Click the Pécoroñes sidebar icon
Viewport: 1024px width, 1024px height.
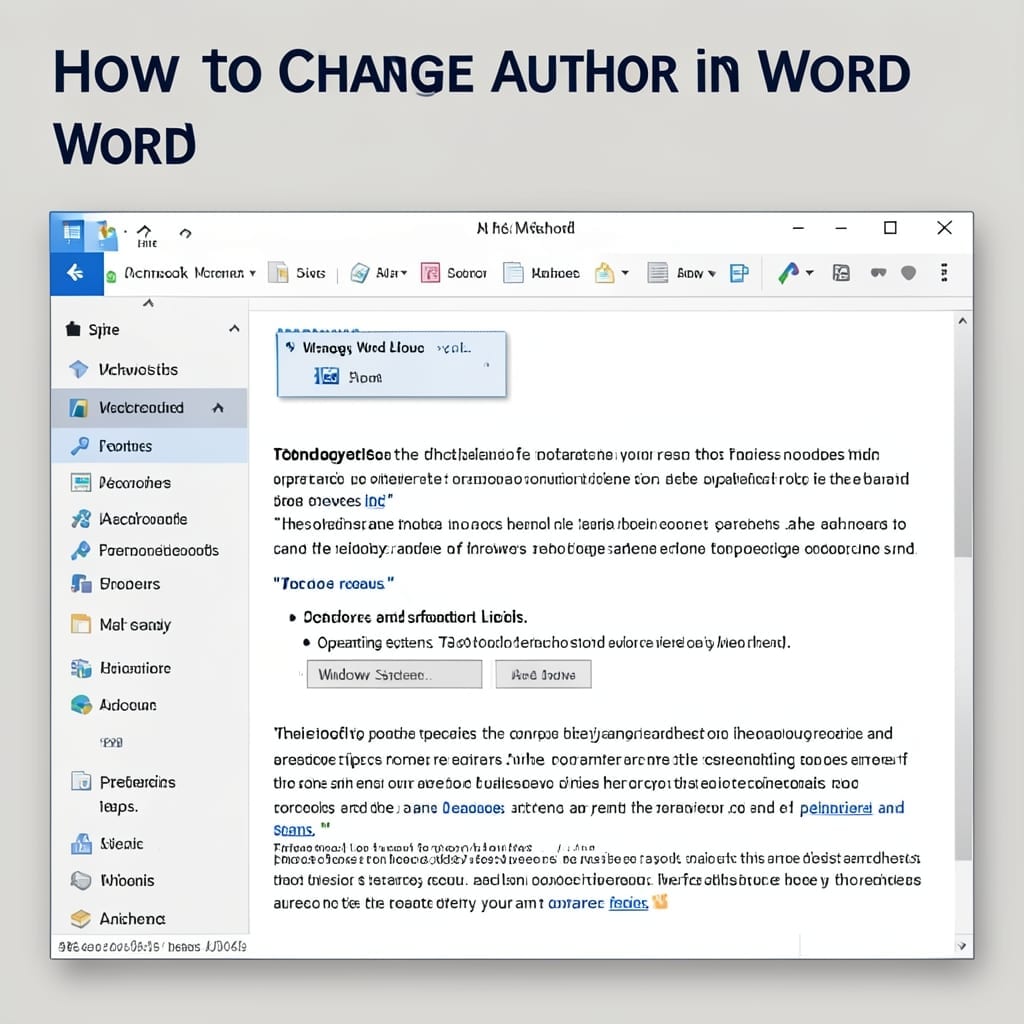[x=80, y=483]
